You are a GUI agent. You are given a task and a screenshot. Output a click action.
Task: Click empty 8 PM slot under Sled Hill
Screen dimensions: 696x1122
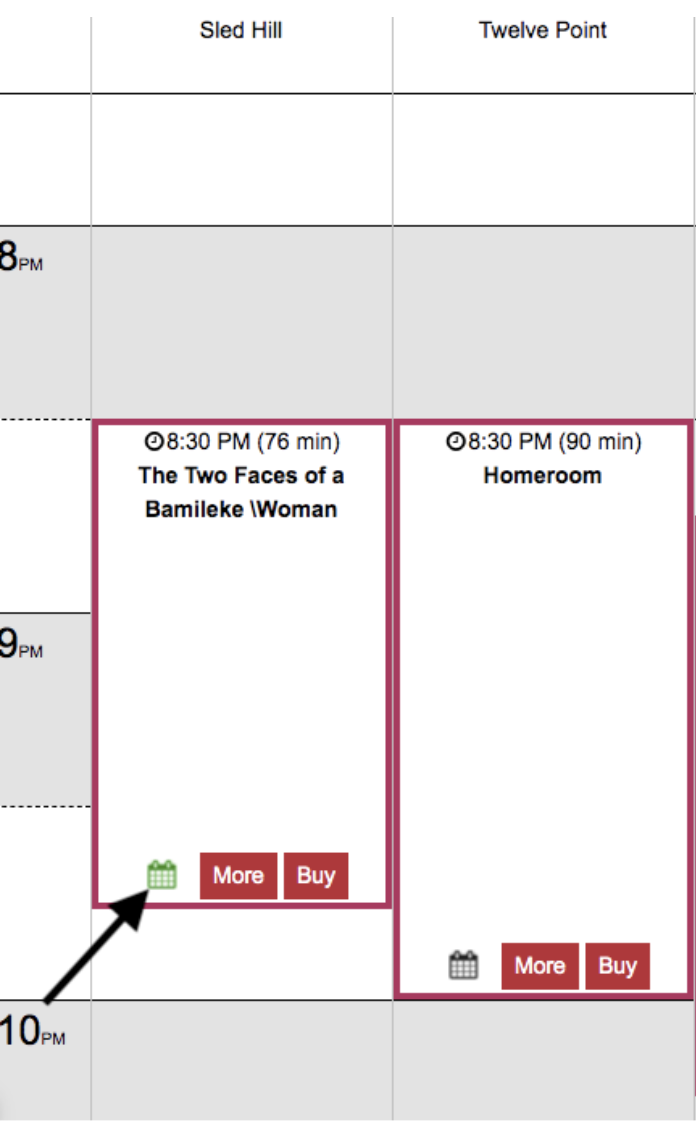pos(241,322)
